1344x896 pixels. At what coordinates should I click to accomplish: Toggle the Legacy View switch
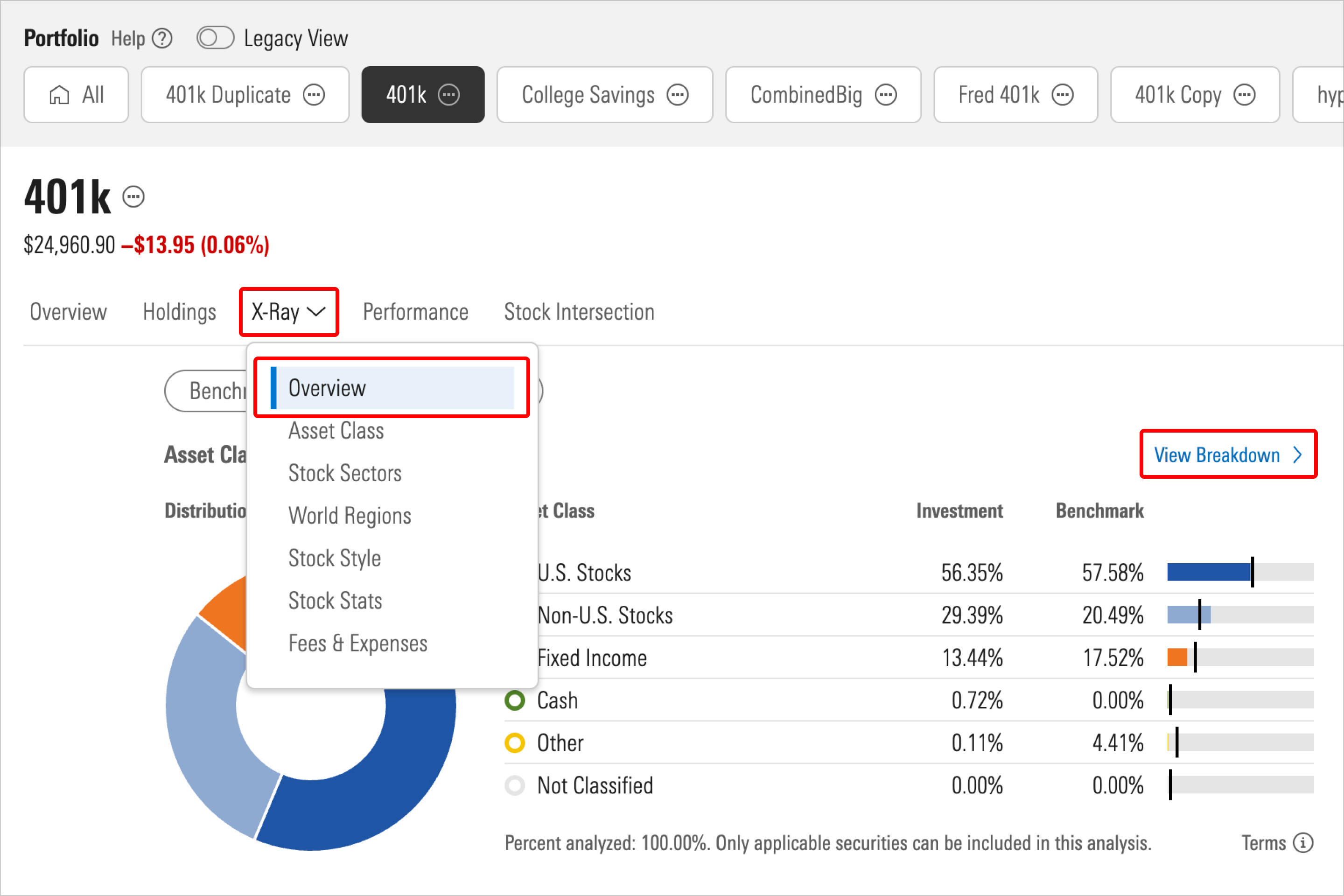(215, 39)
